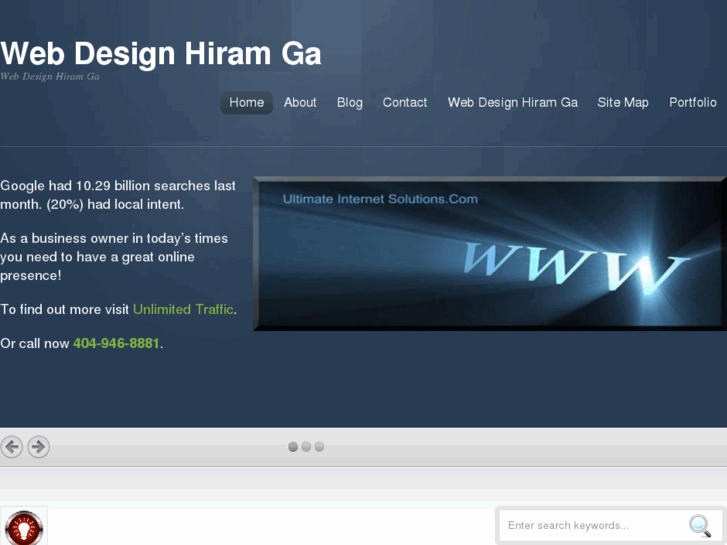Click the Unlimited Traffic link
The image size is (727, 545).
183,309
